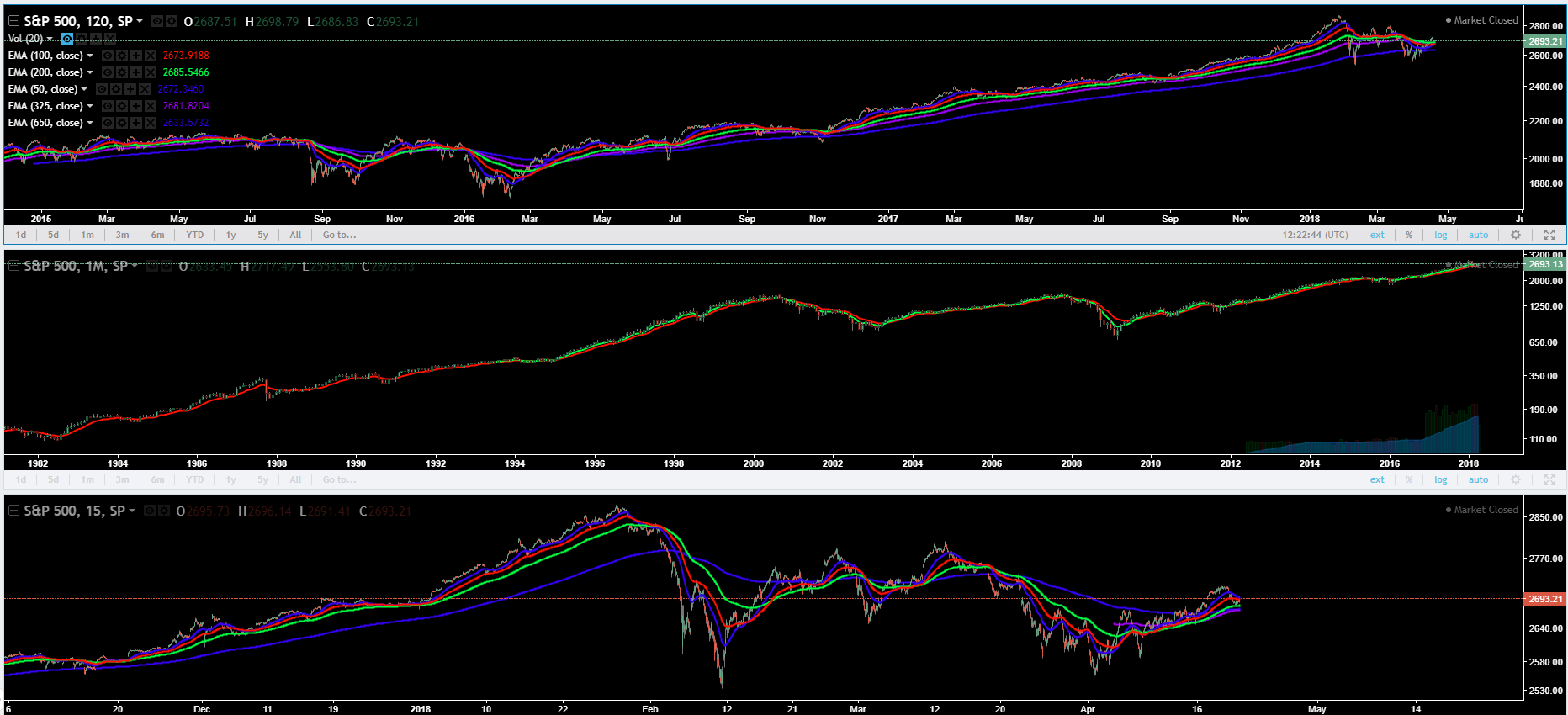Viewport: 1568px width, 715px height.
Task: Toggle 'auto' scale on the 120 chart
Action: (x=1478, y=235)
